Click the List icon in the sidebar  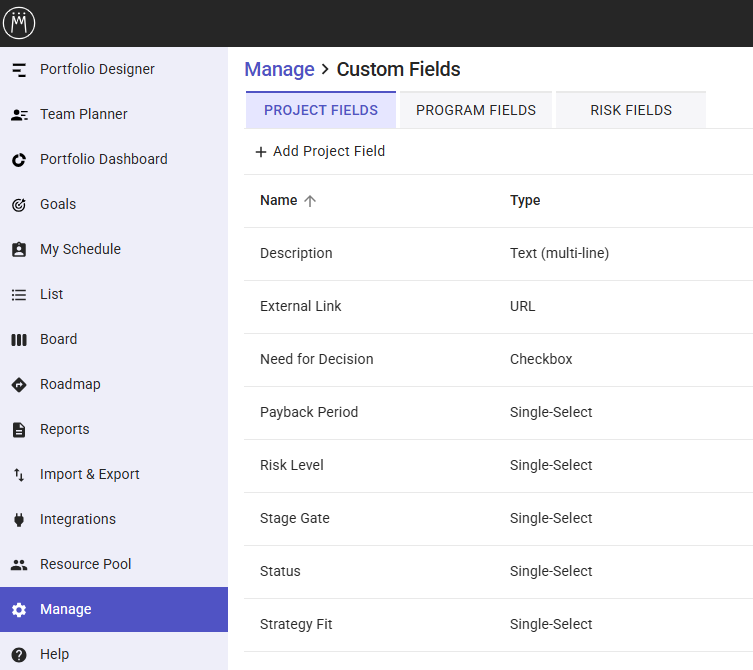coord(19,294)
